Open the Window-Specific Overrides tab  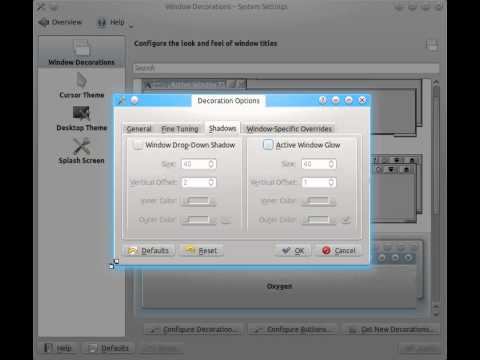(x=289, y=129)
